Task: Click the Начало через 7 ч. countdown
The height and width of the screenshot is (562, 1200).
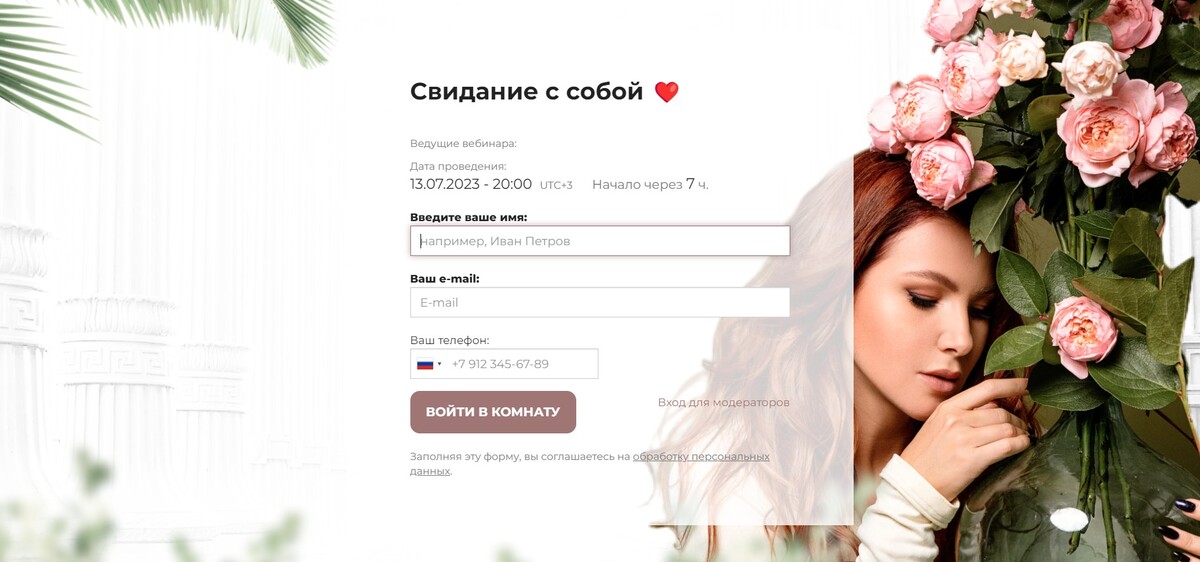Action: pyautogui.click(x=650, y=184)
